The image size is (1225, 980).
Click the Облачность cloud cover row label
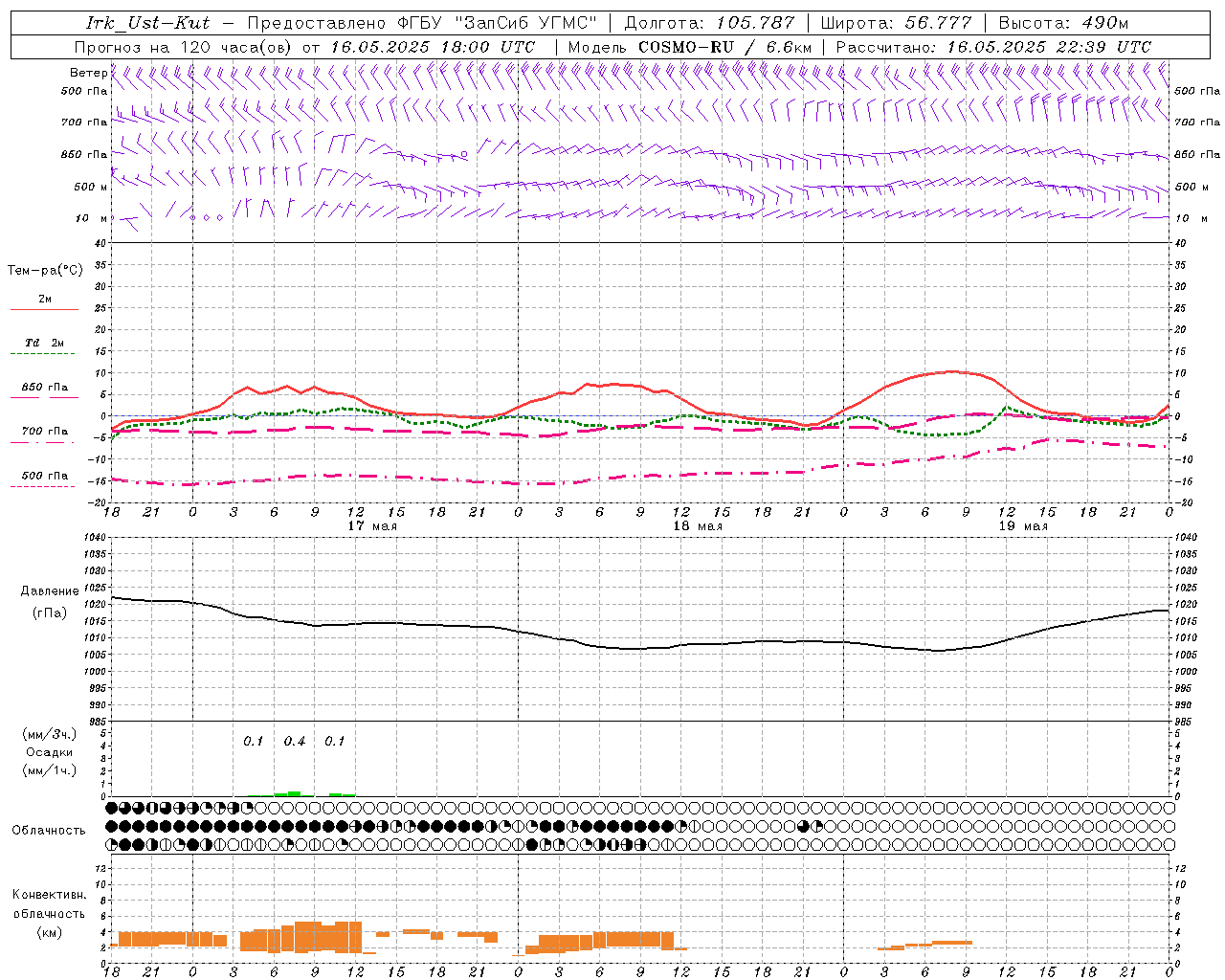(x=49, y=831)
